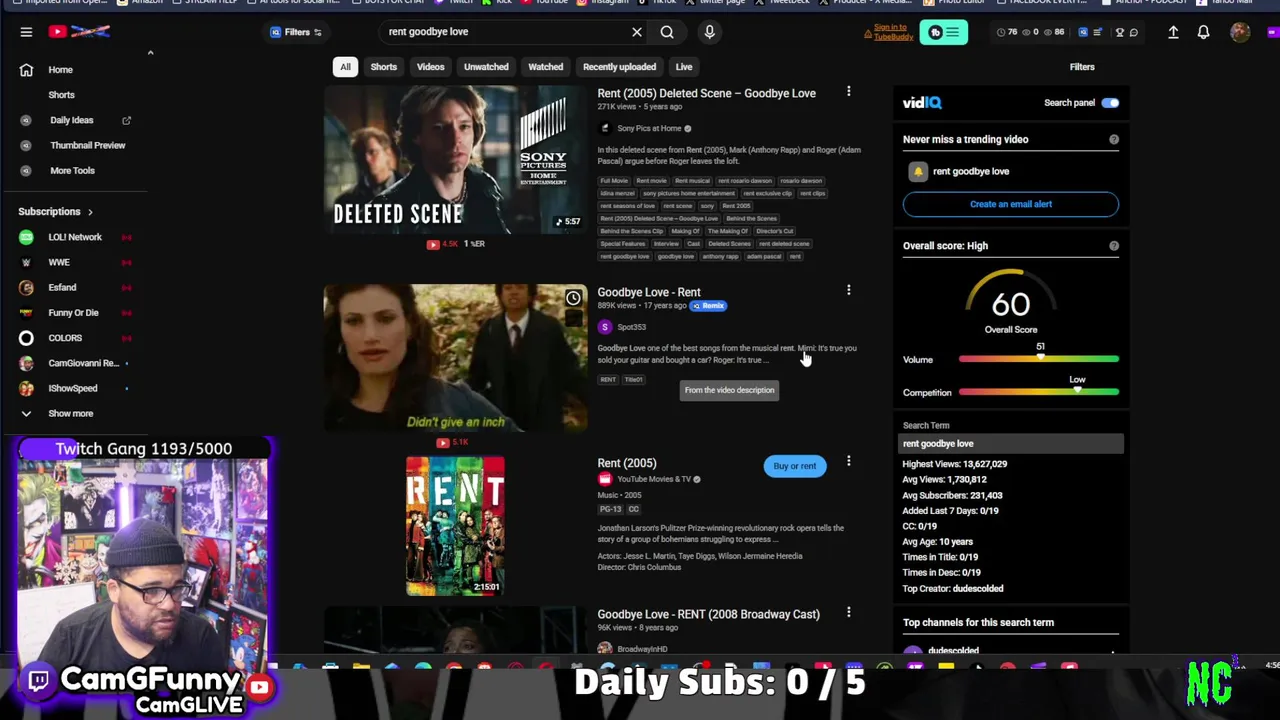Image resolution: width=1280 pixels, height=720 pixels.
Task: Click the Volume score slider bar
Action: [1039, 359]
